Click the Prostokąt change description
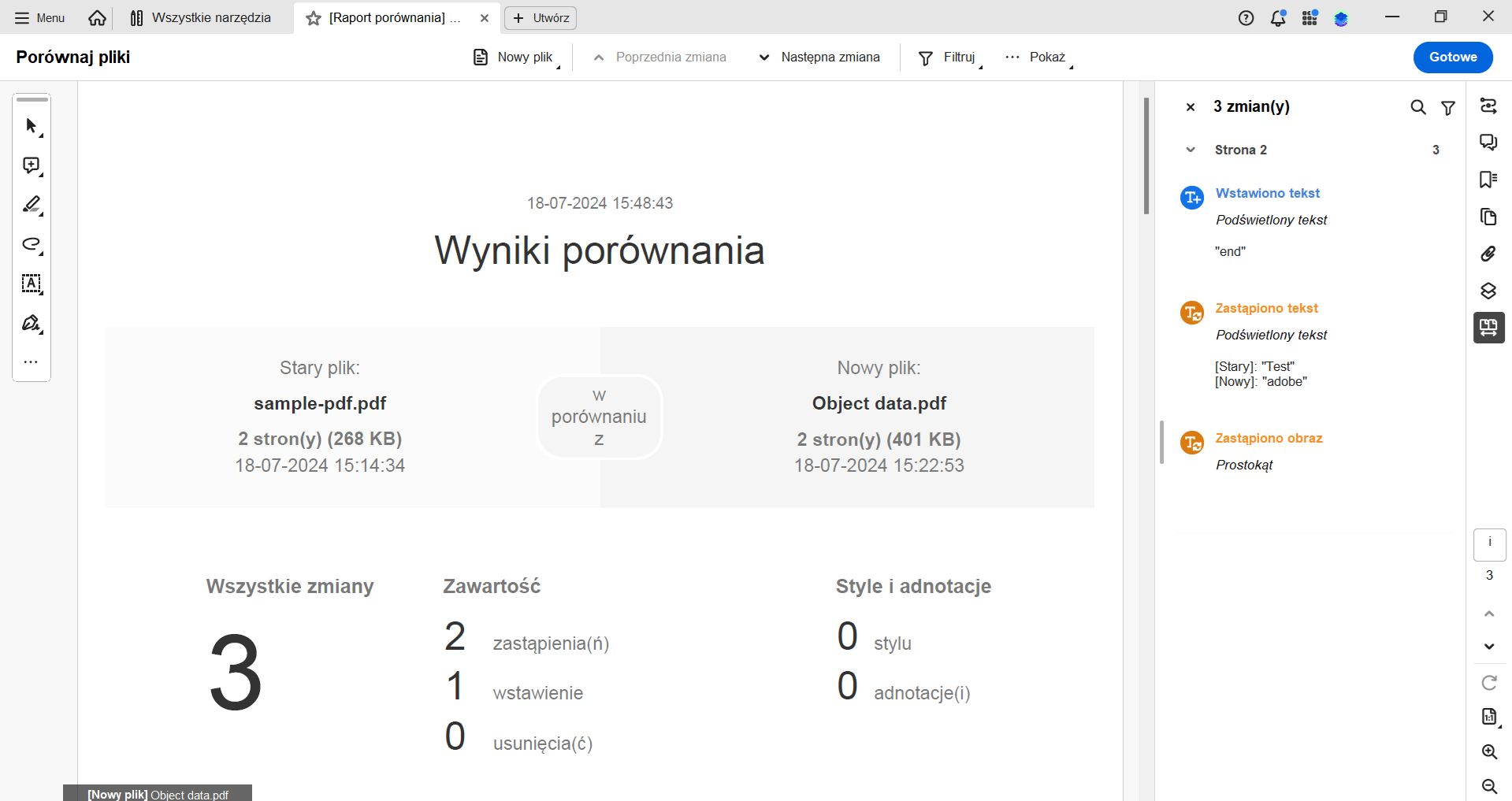This screenshot has height=801, width=1512. (1244, 465)
